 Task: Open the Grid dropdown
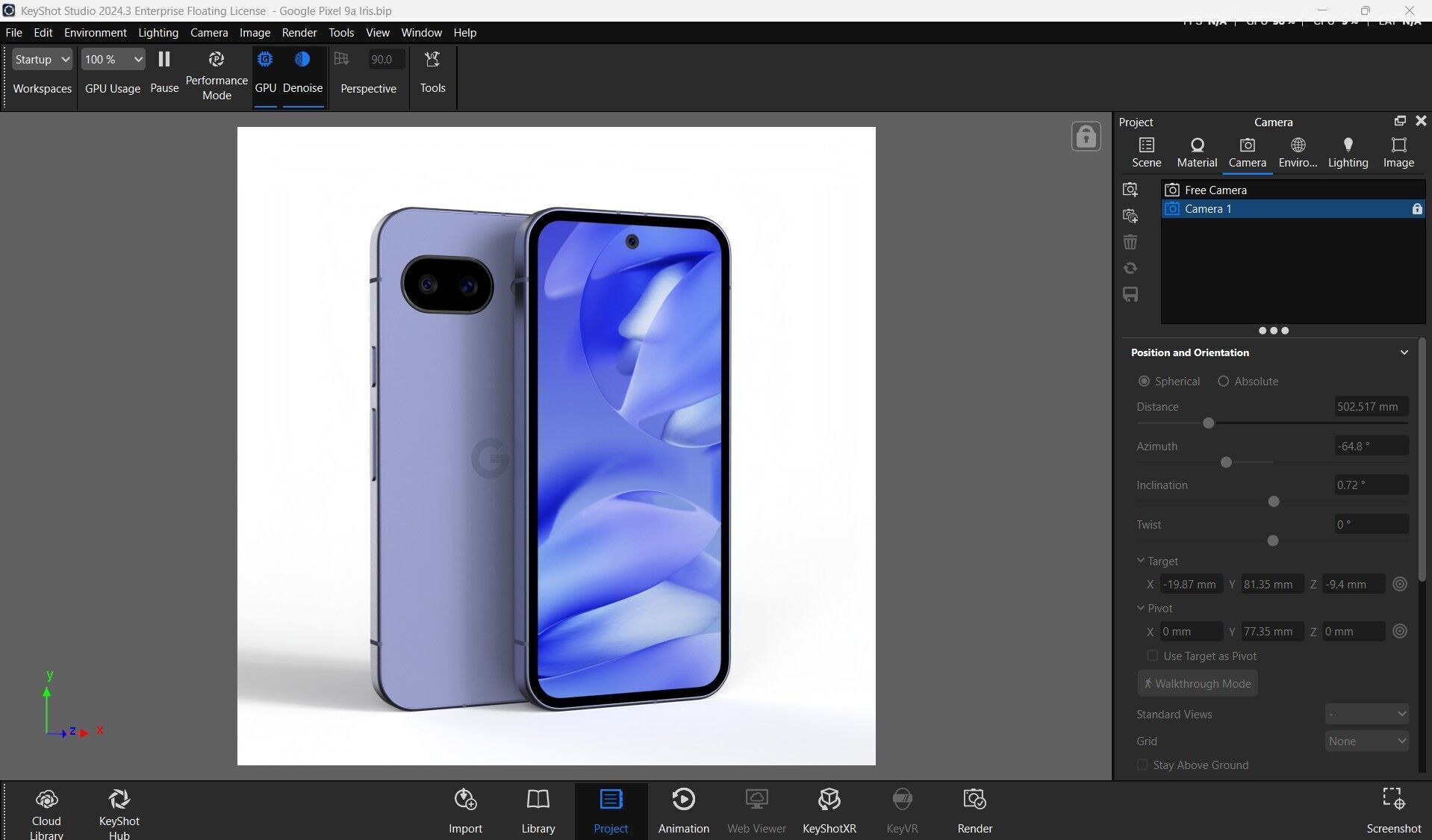tap(1366, 741)
